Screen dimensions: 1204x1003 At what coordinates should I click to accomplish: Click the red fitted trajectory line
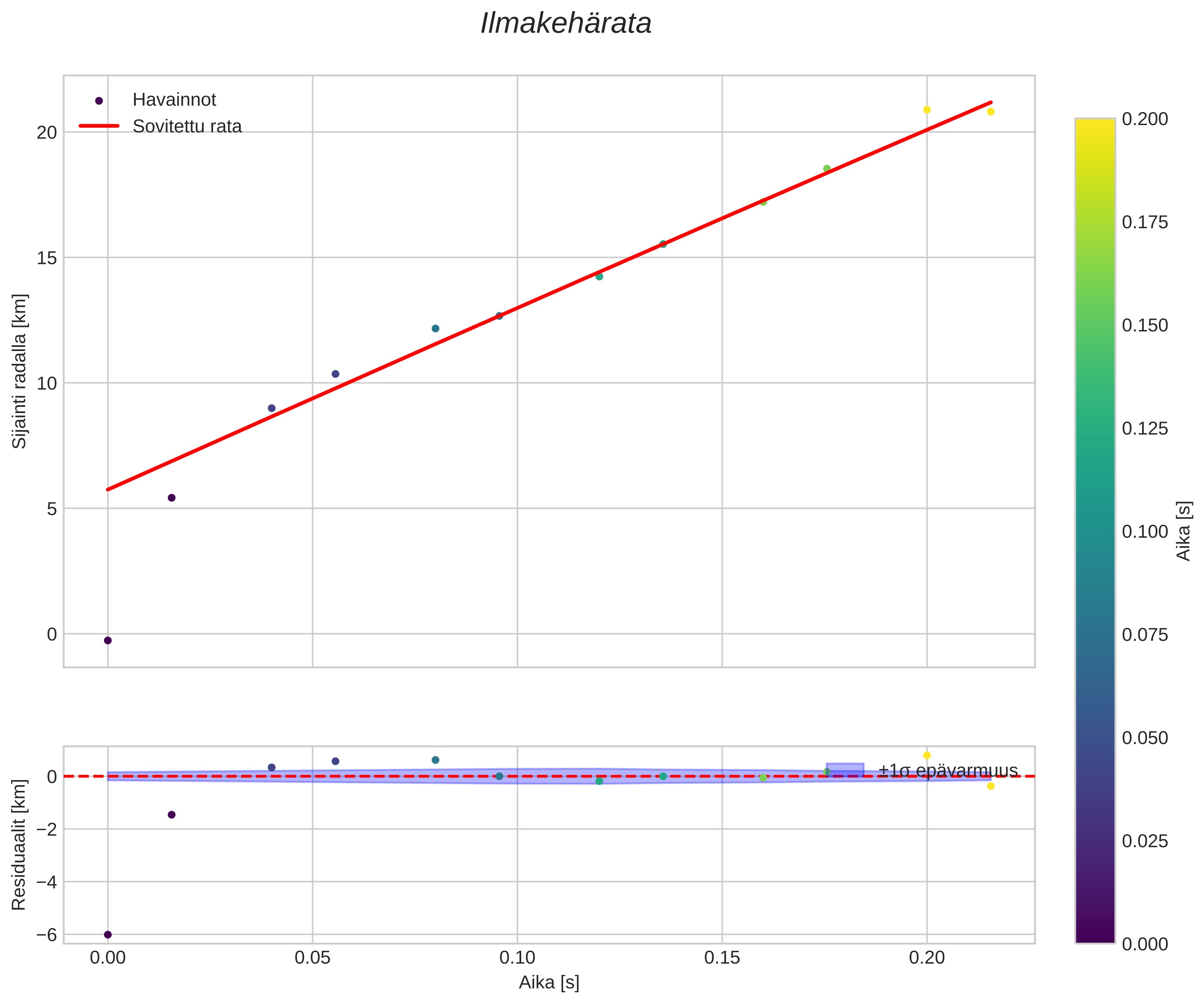[549, 296]
